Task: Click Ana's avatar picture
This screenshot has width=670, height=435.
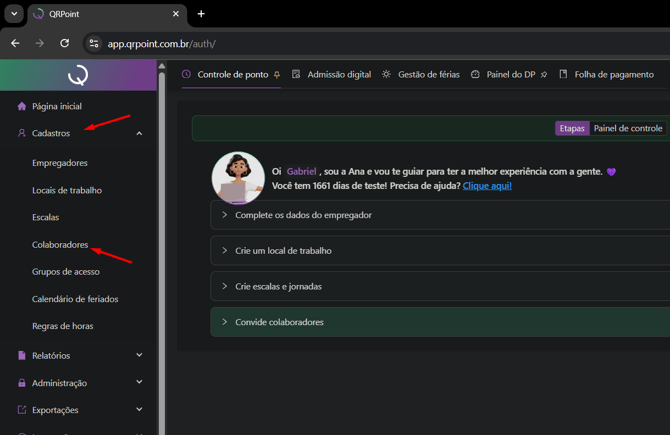Action: 238,178
